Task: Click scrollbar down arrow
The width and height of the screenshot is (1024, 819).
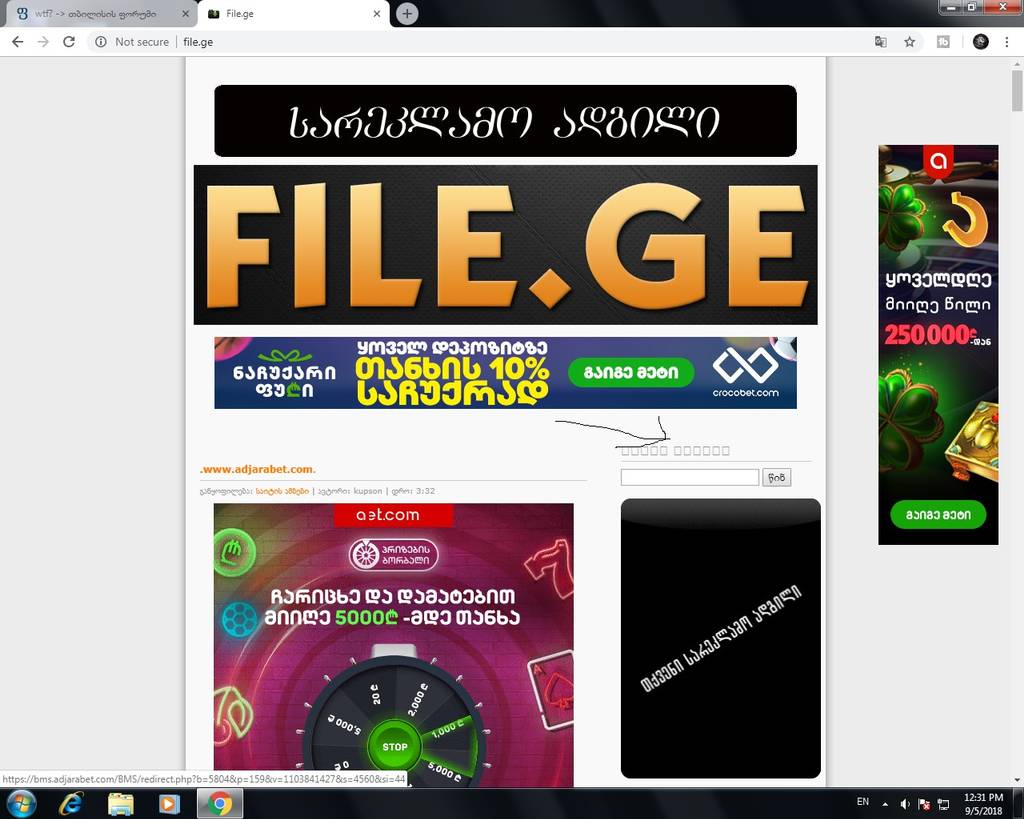Action: tap(1017, 780)
